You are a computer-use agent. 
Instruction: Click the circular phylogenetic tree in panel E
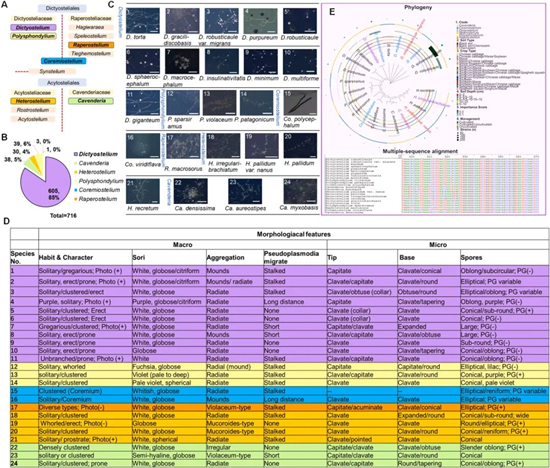(x=389, y=84)
